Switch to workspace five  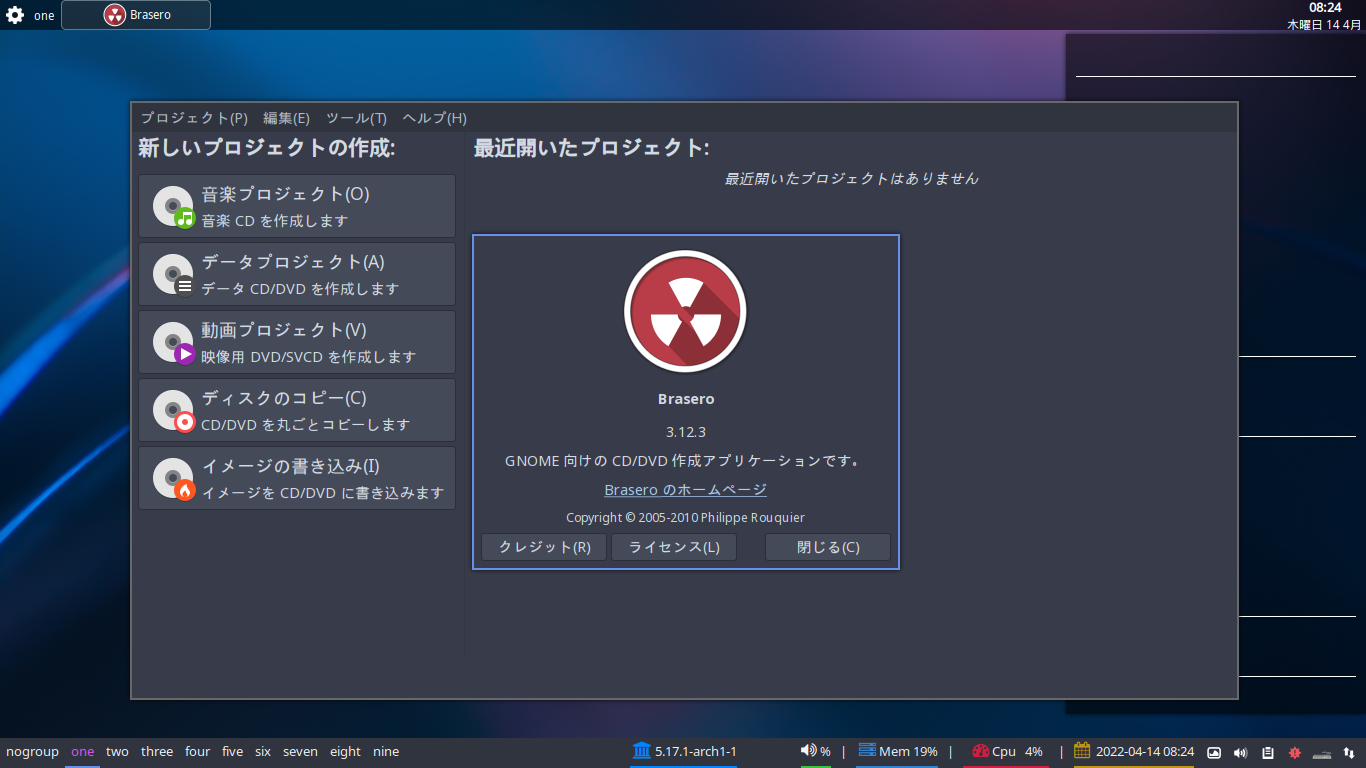[x=233, y=752]
